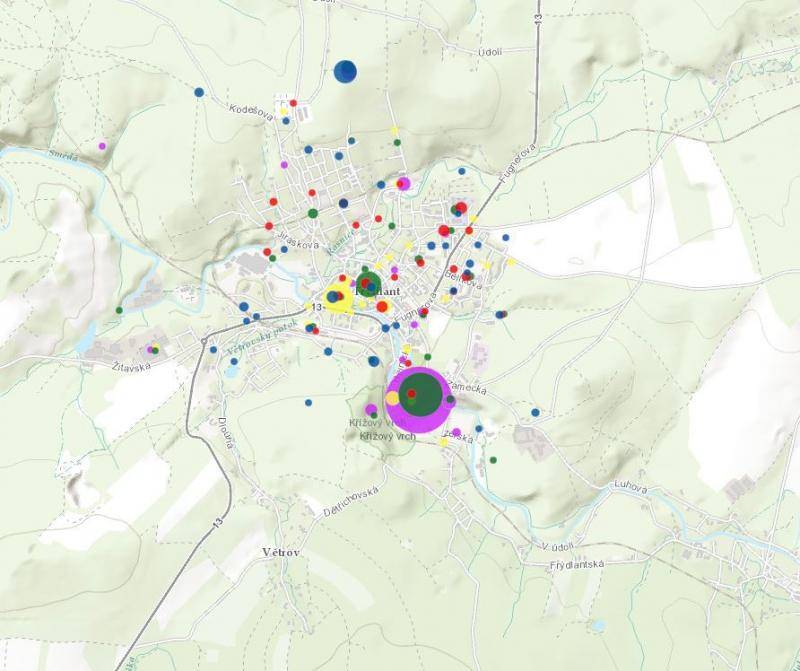Select the large yellow circle marker beside route 13
The height and width of the screenshot is (671, 800).
coord(338,296)
